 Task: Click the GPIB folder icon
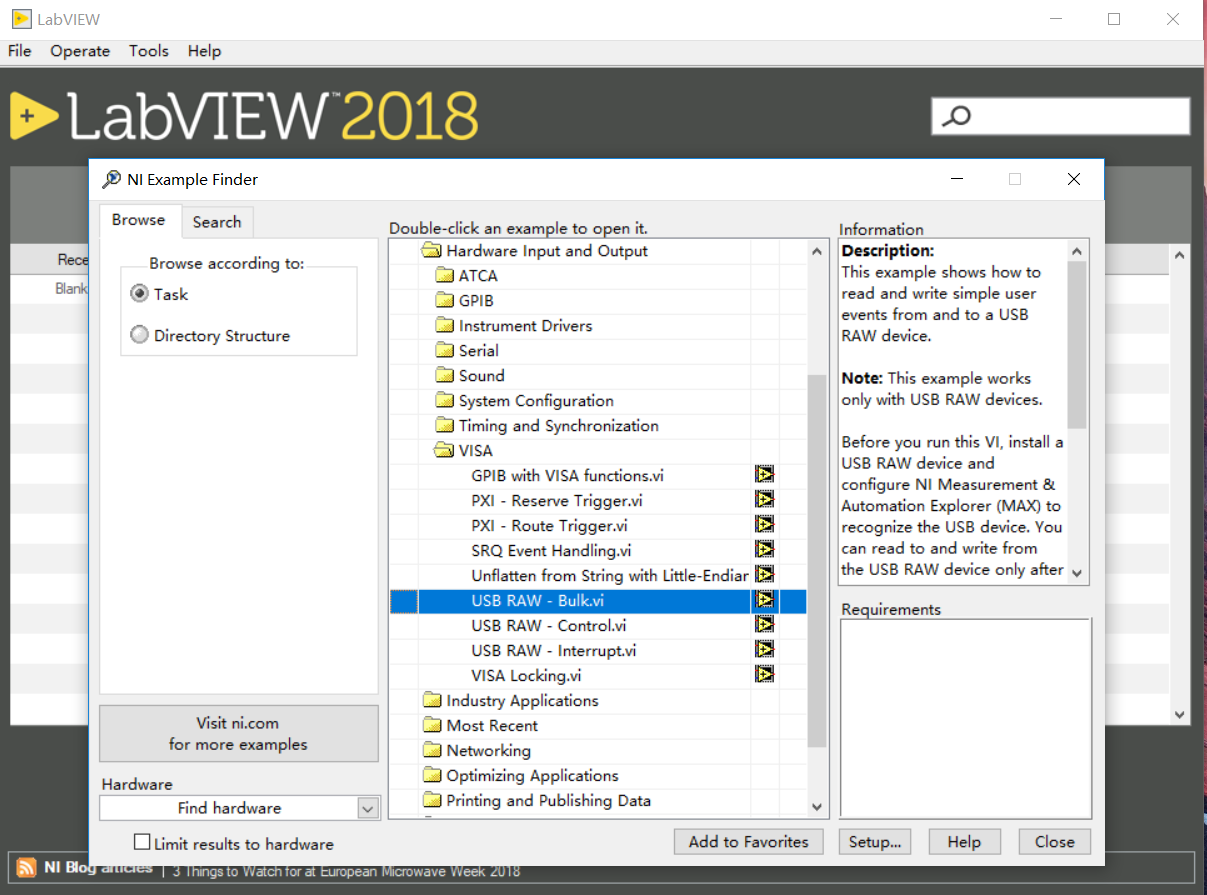coord(445,300)
